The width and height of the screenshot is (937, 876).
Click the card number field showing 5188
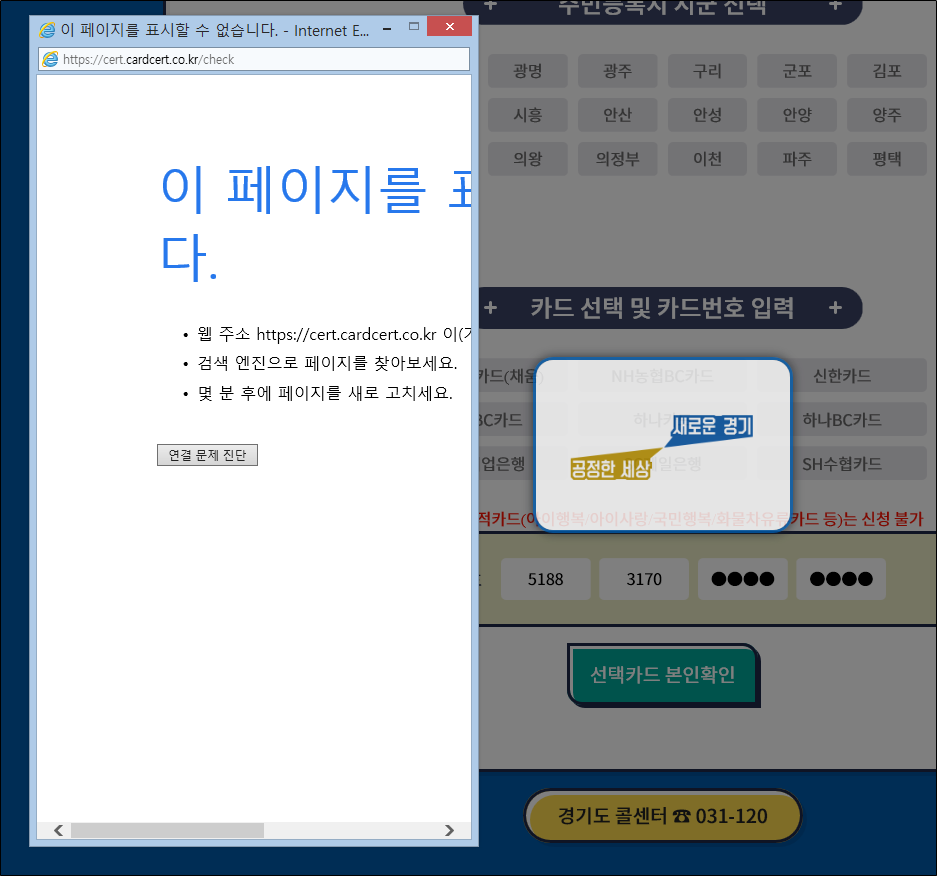click(x=546, y=579)
